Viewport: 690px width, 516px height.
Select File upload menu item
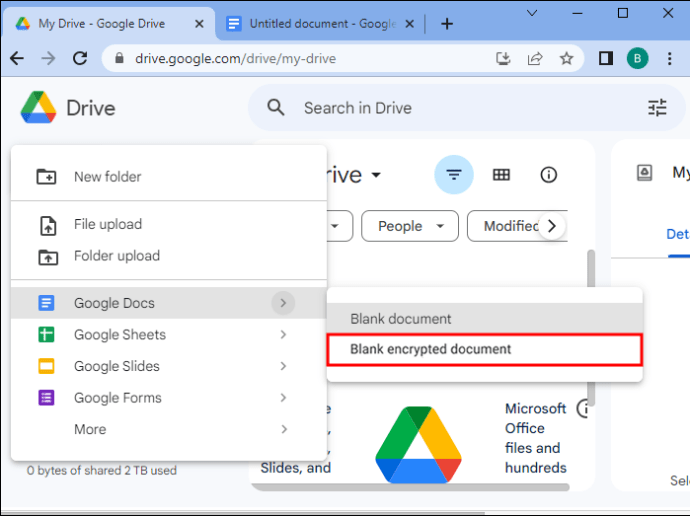169,224
